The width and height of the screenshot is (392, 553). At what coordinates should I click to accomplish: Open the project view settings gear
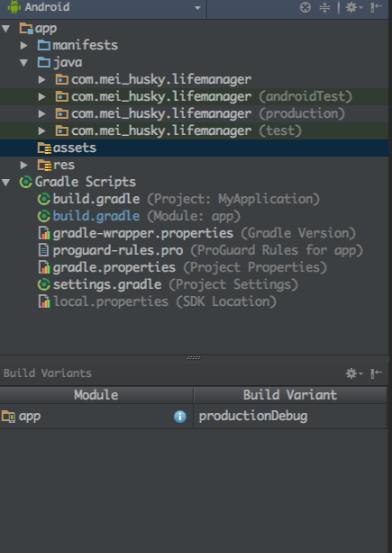click(353, 7)
